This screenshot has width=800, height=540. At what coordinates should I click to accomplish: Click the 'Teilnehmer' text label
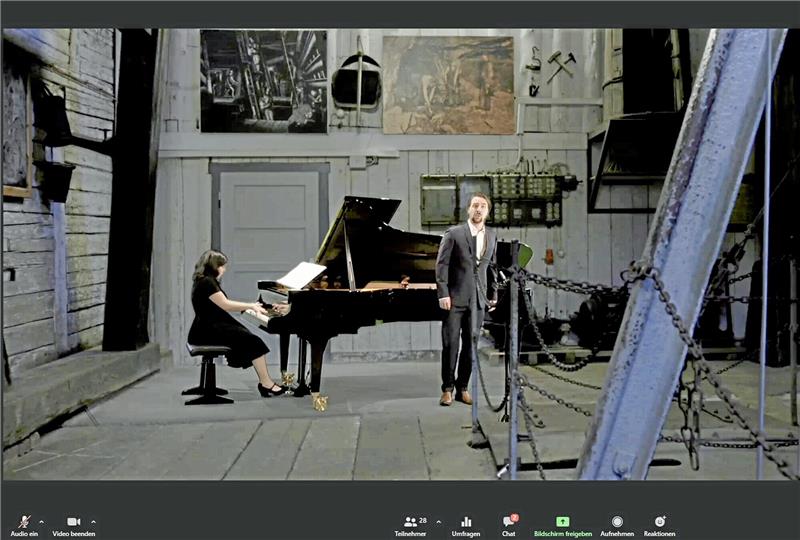pos(410,534)
